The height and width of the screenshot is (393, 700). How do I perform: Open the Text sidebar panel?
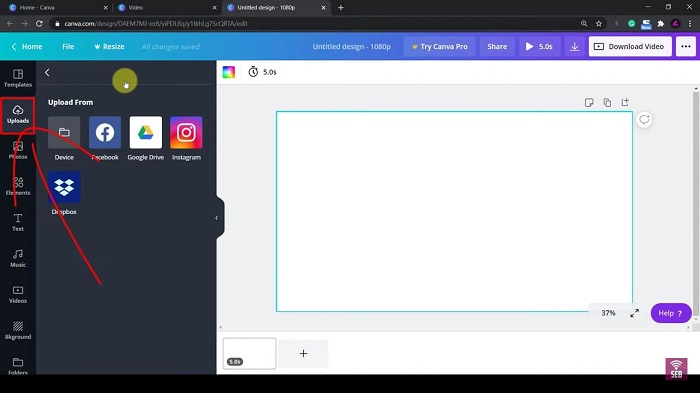click(x=18, y=222)
